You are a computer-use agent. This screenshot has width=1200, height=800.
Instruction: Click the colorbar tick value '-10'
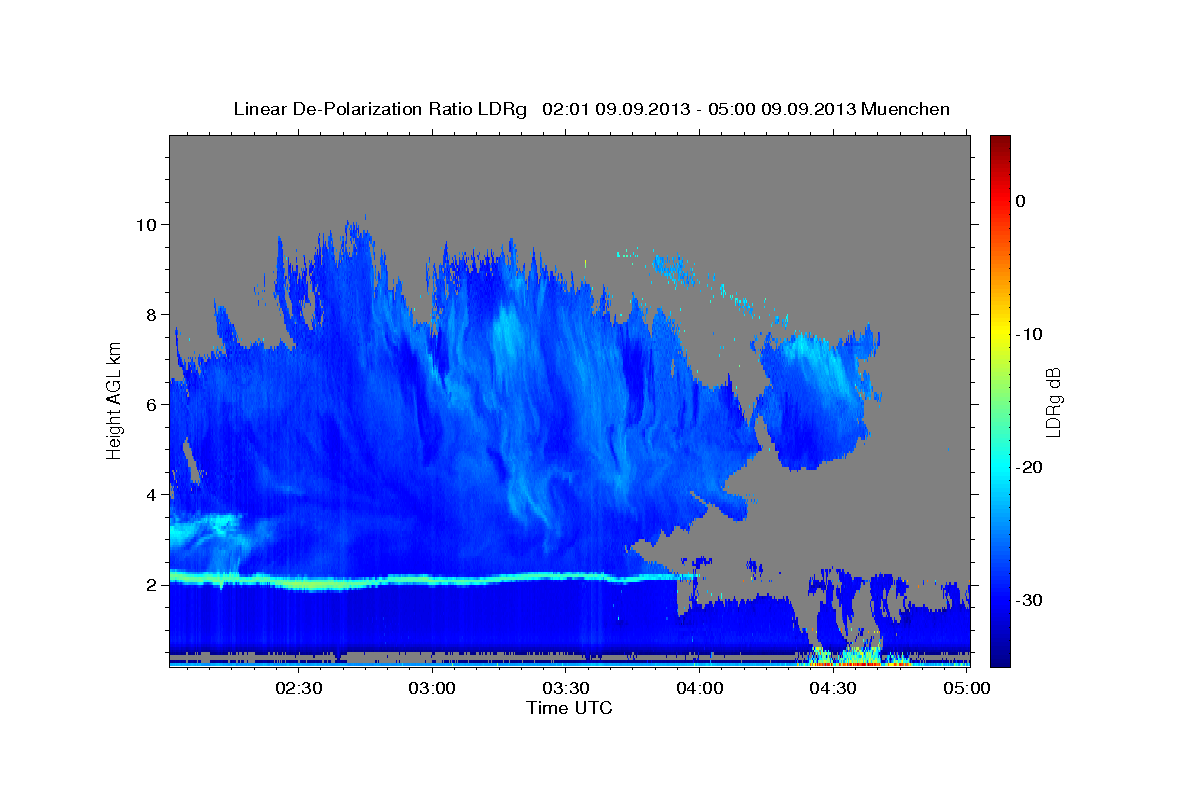click(1027, 334)
